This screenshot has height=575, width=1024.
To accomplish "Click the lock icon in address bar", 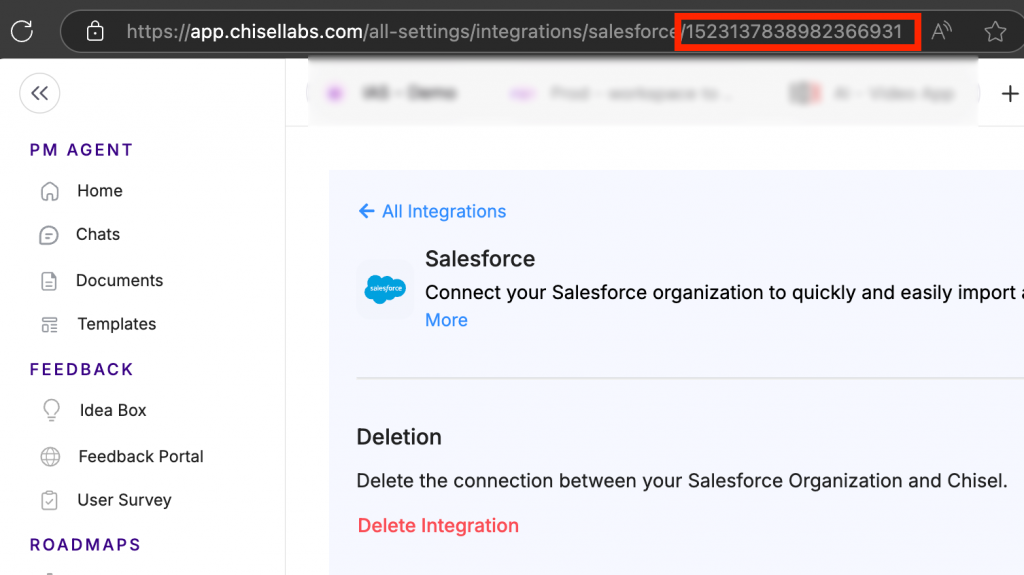I will [x=95, y=31].
